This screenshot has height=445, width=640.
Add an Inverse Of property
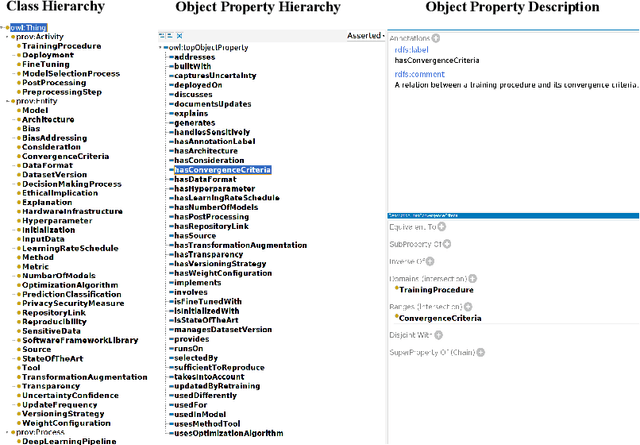pyautogui.click(x=432, y=262)
